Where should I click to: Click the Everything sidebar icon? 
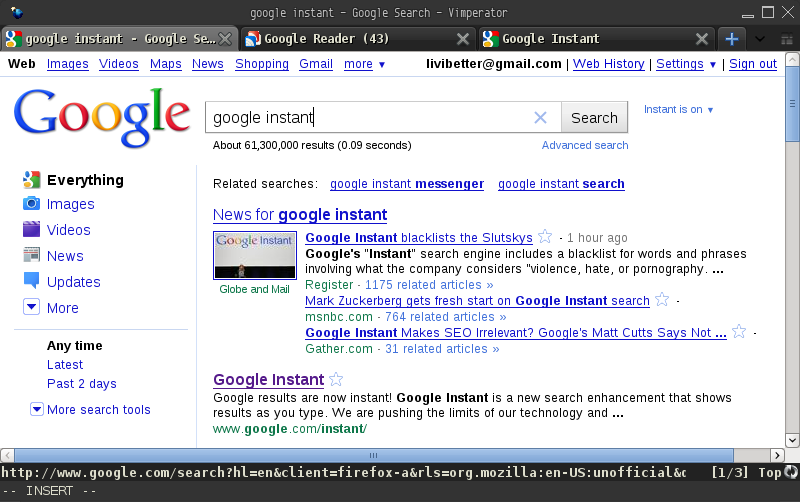coord(32,179)
